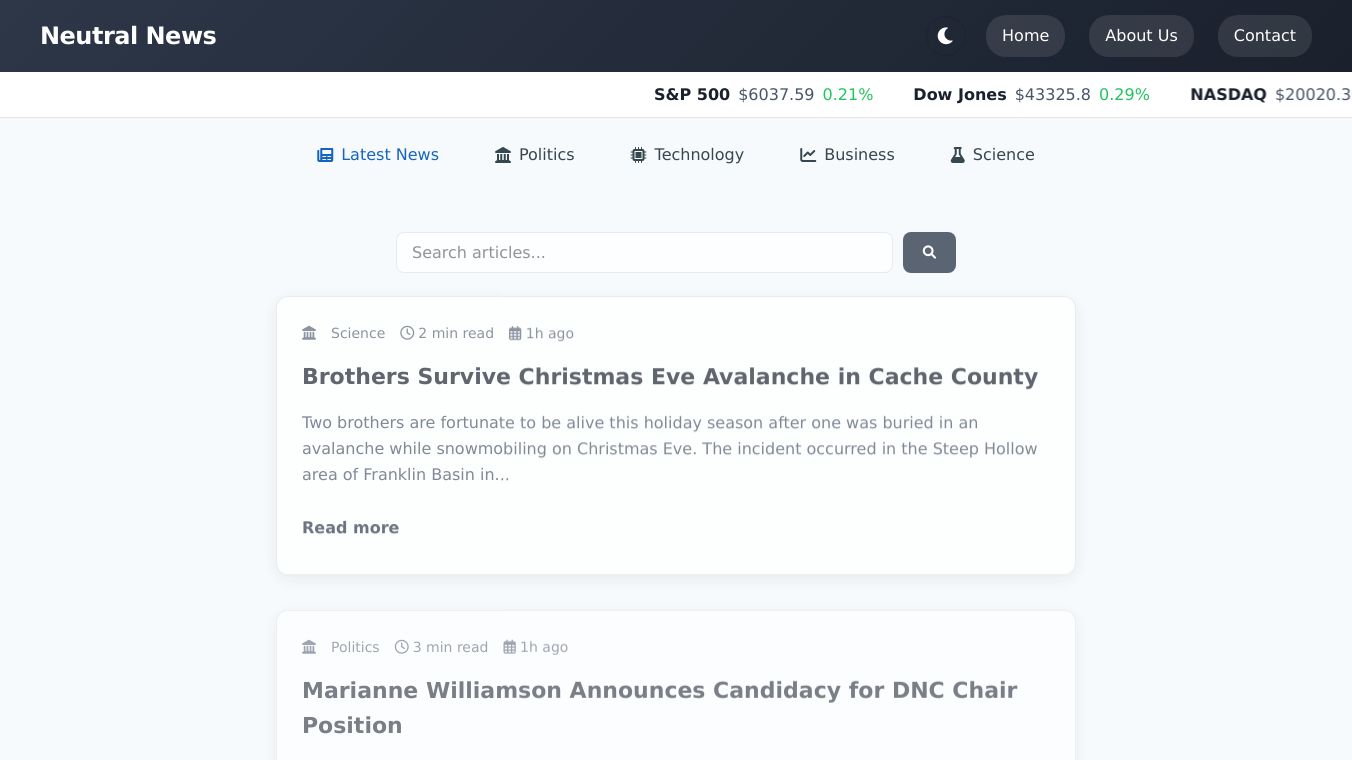Click the Science flask icon
Image resolution: width=1352 pixels, height=760 pixels.
957,155
